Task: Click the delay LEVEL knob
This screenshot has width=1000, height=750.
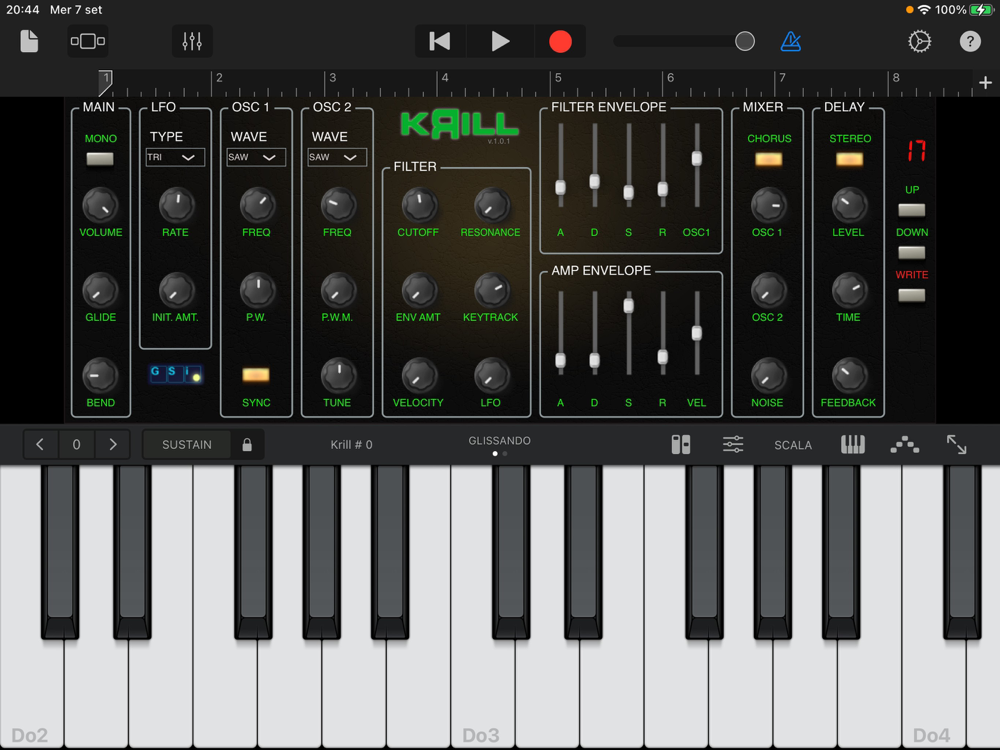Action: click(x=849, y=205)
